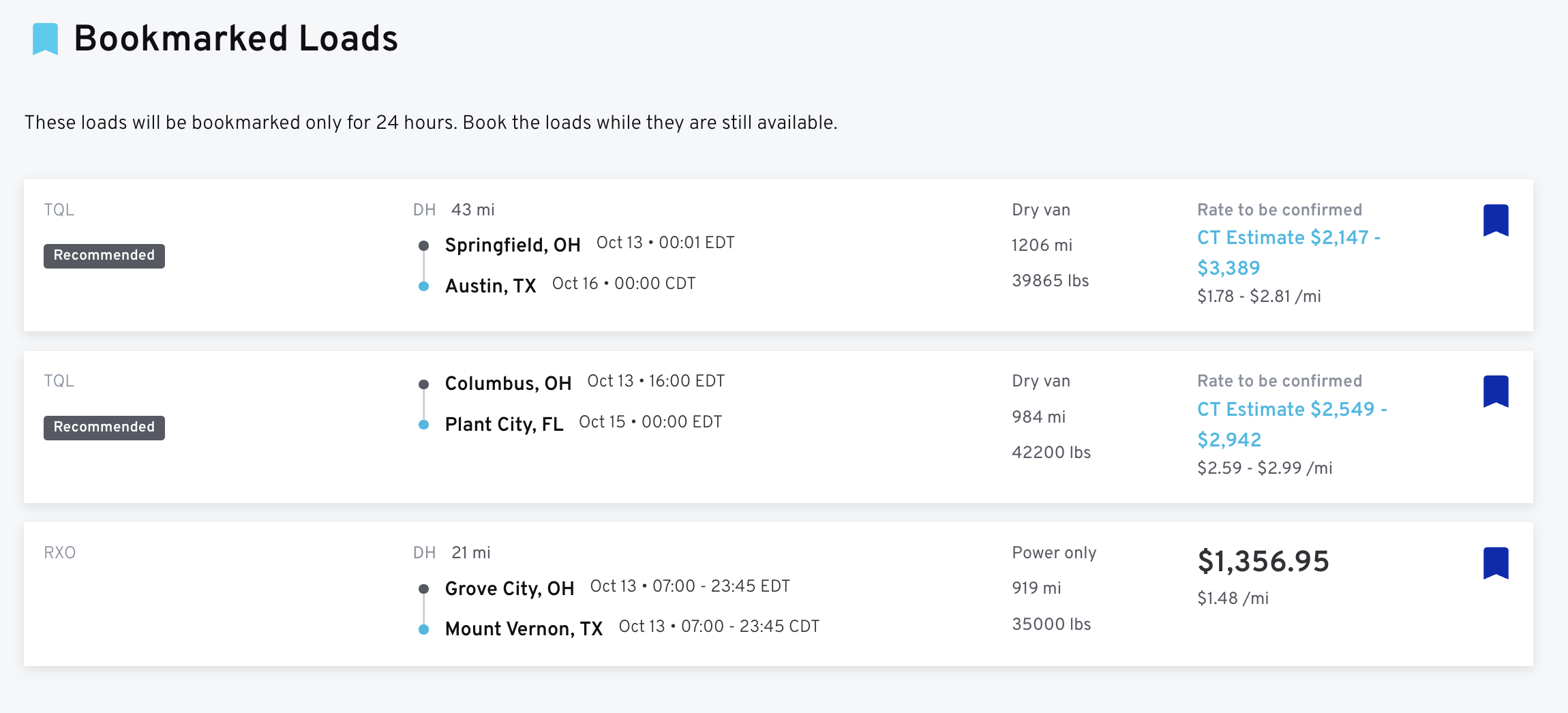Remove bookmark from Springfield to Austin load

coord(1496,220)
